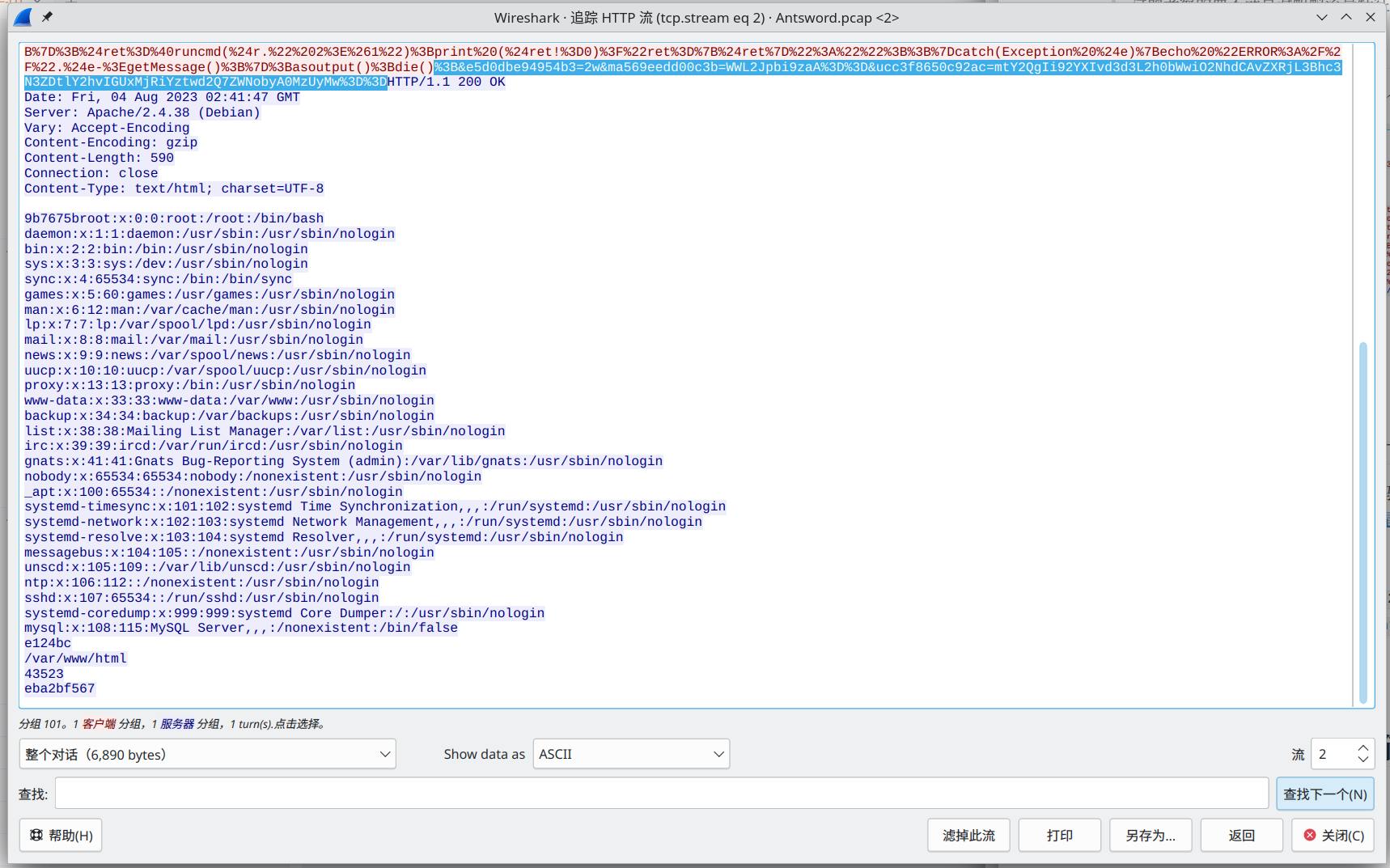
Task: Click the games:x:5:60 passwd entry line
Action: (x=210, y=294)
